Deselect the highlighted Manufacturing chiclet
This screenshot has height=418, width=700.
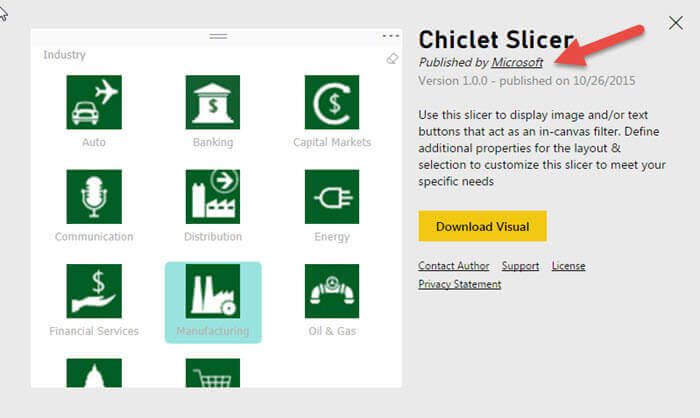213,291
